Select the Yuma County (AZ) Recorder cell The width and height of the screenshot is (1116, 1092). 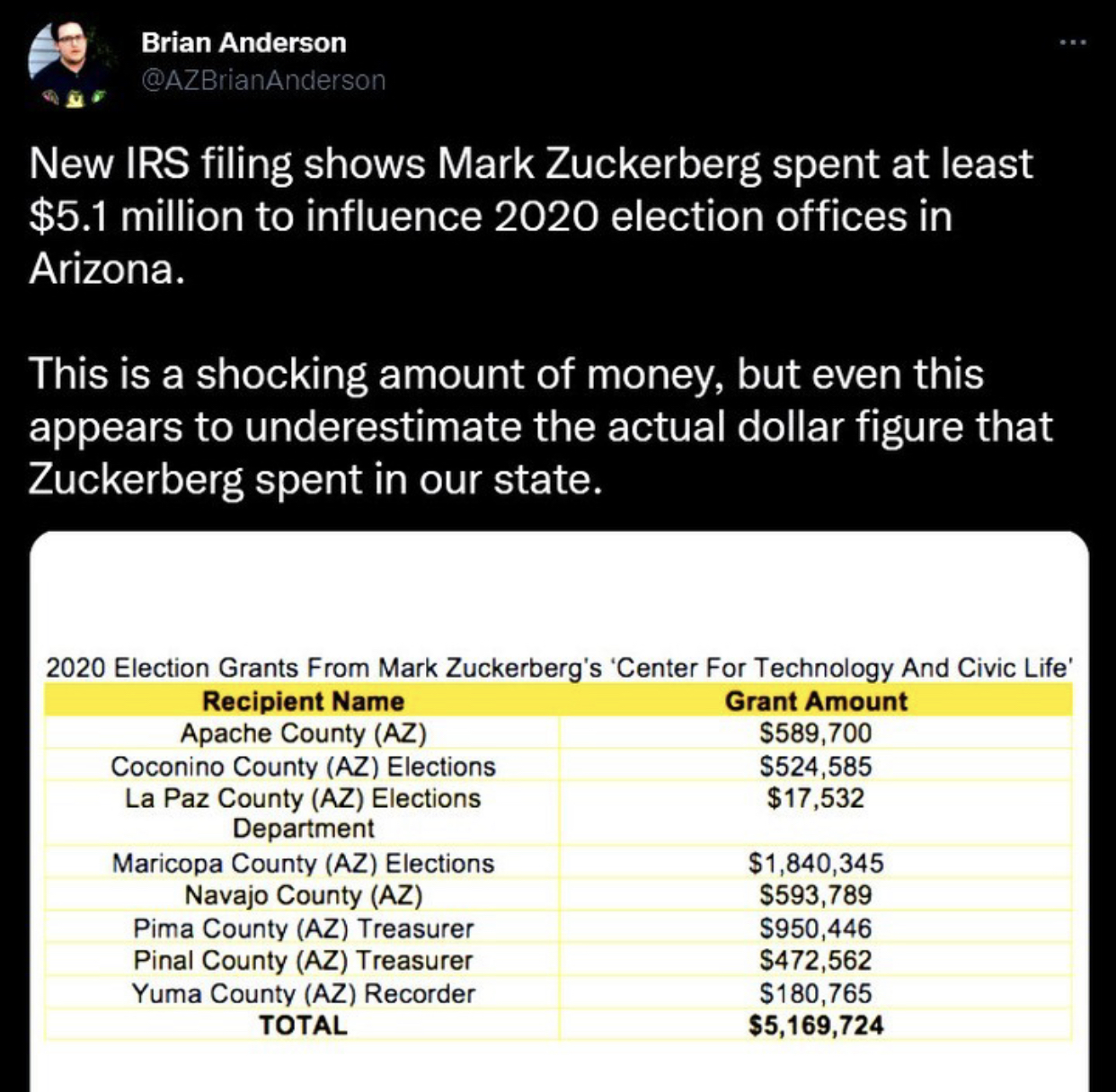[303, 993]
